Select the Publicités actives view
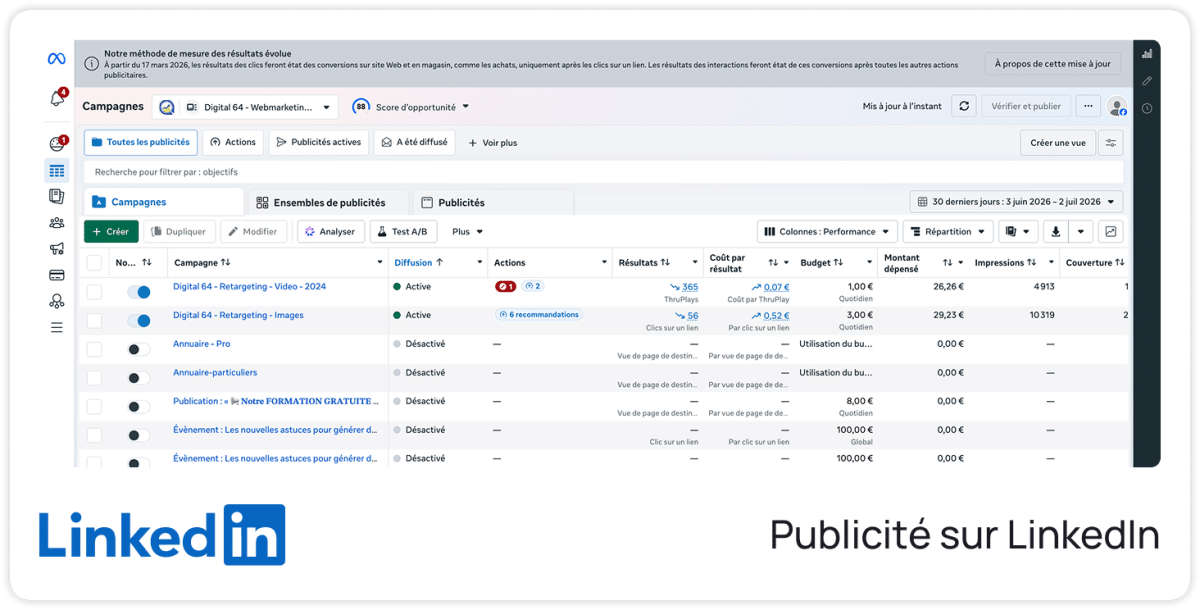 [318, 142]
